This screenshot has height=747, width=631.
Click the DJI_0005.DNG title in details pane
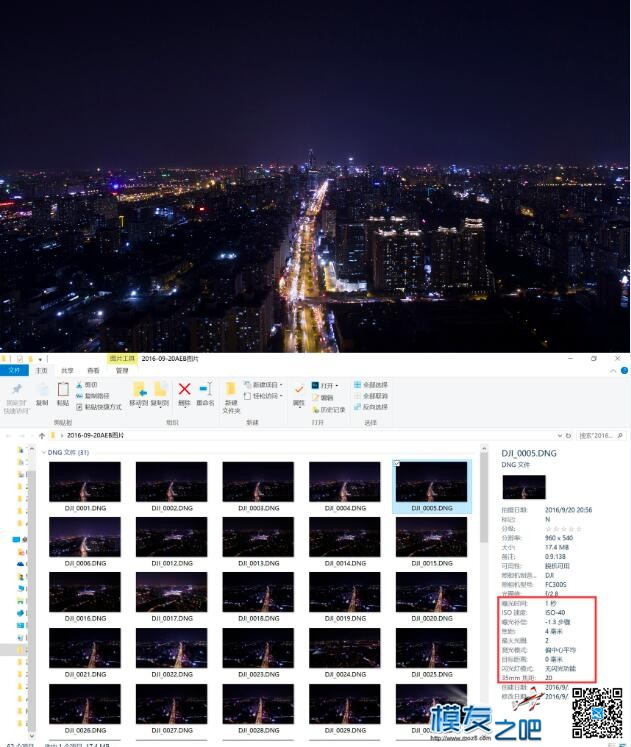pos(529,453)
